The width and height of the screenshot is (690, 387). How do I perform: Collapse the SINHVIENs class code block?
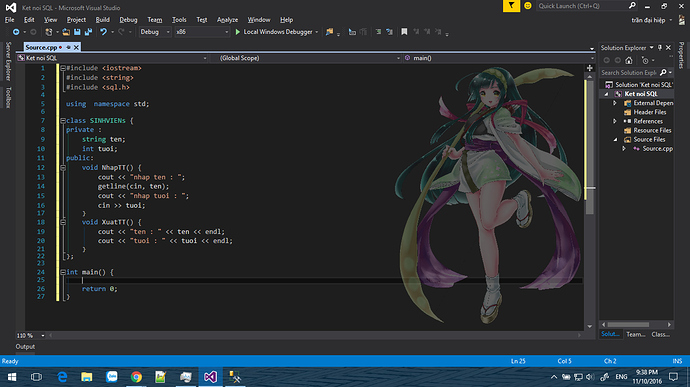[x=63, y=120]
